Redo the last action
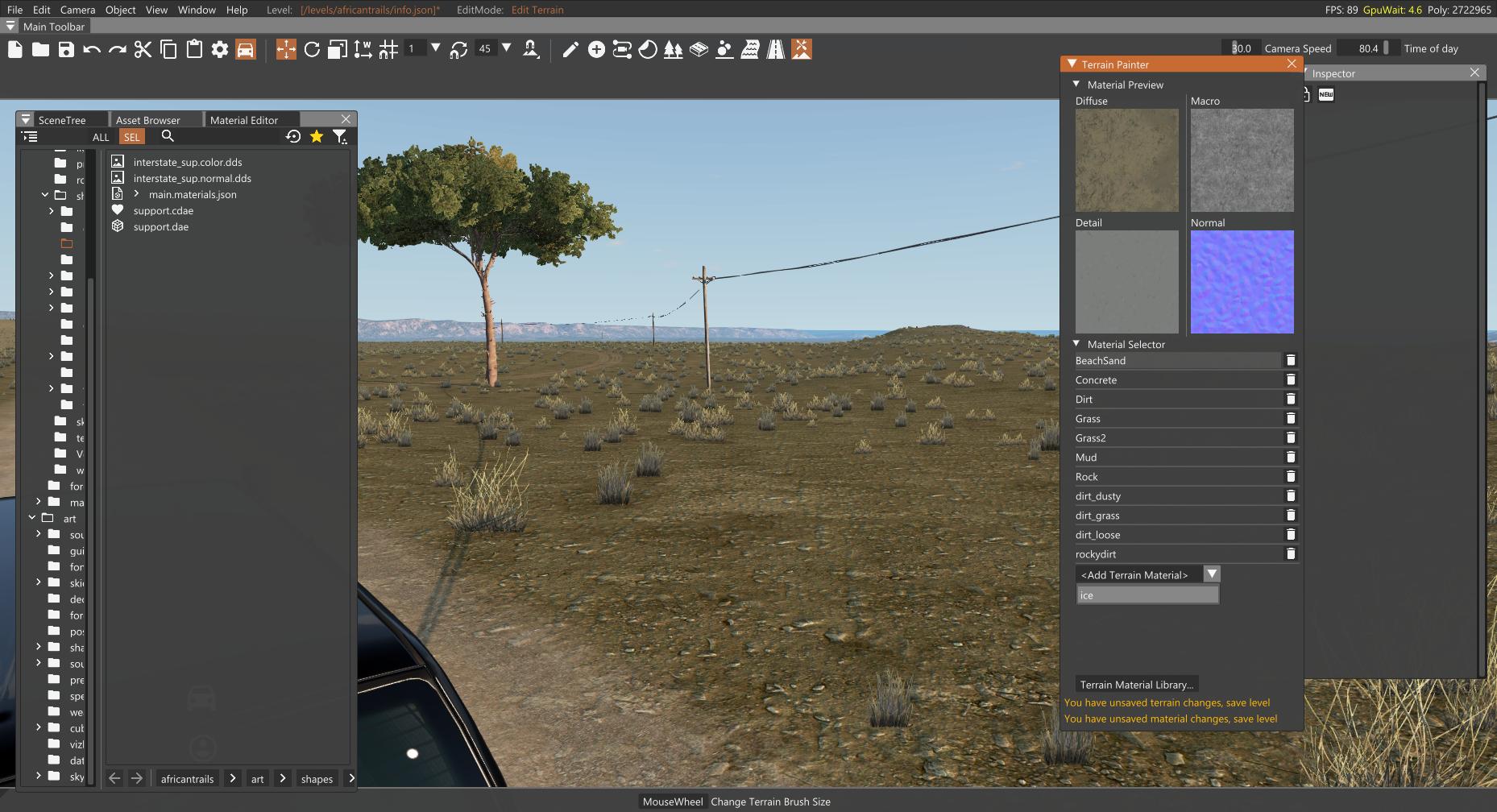Viewport: 1497px width, 812px height. tap(118, 49)
